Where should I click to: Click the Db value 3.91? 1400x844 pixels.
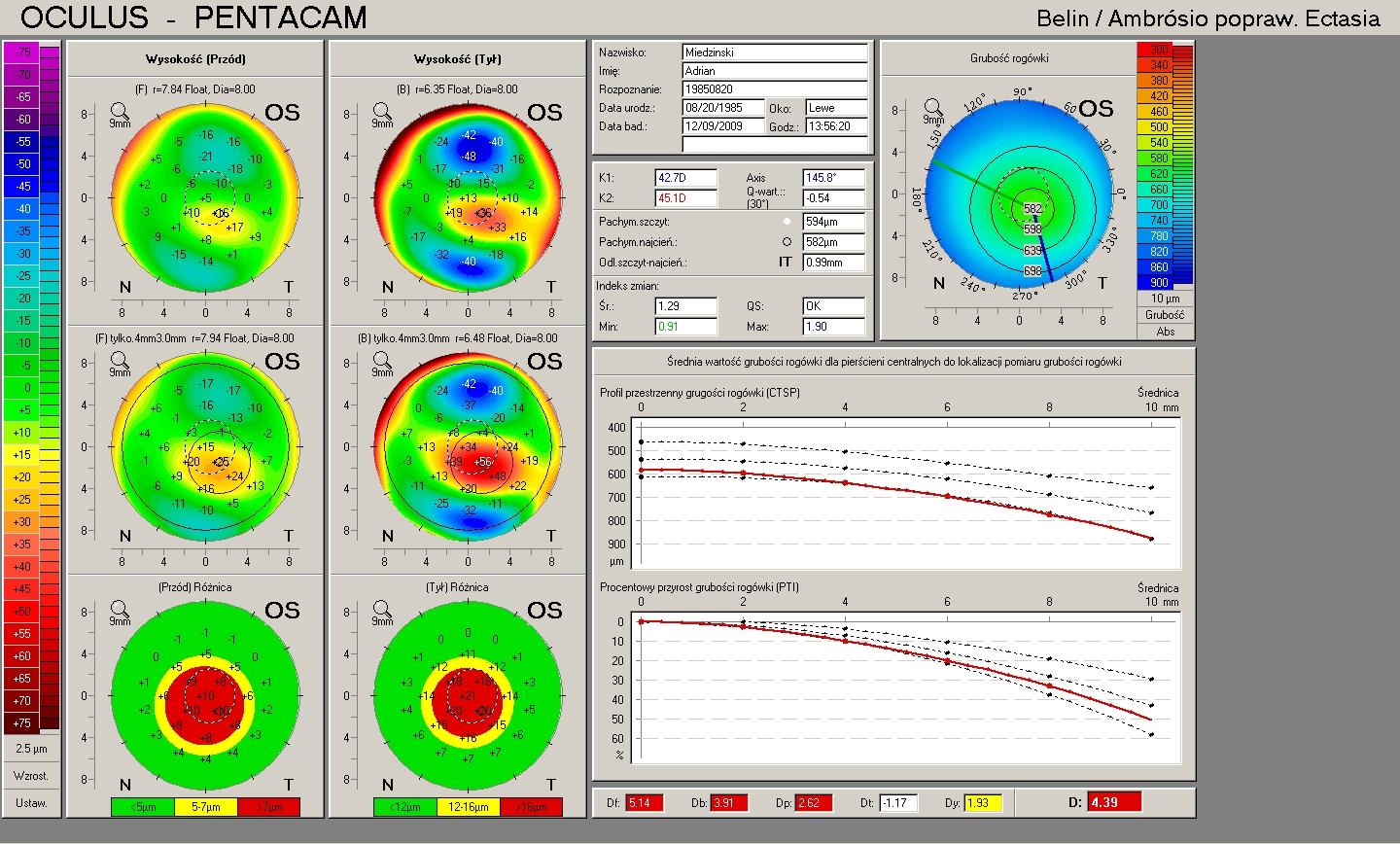729,803
